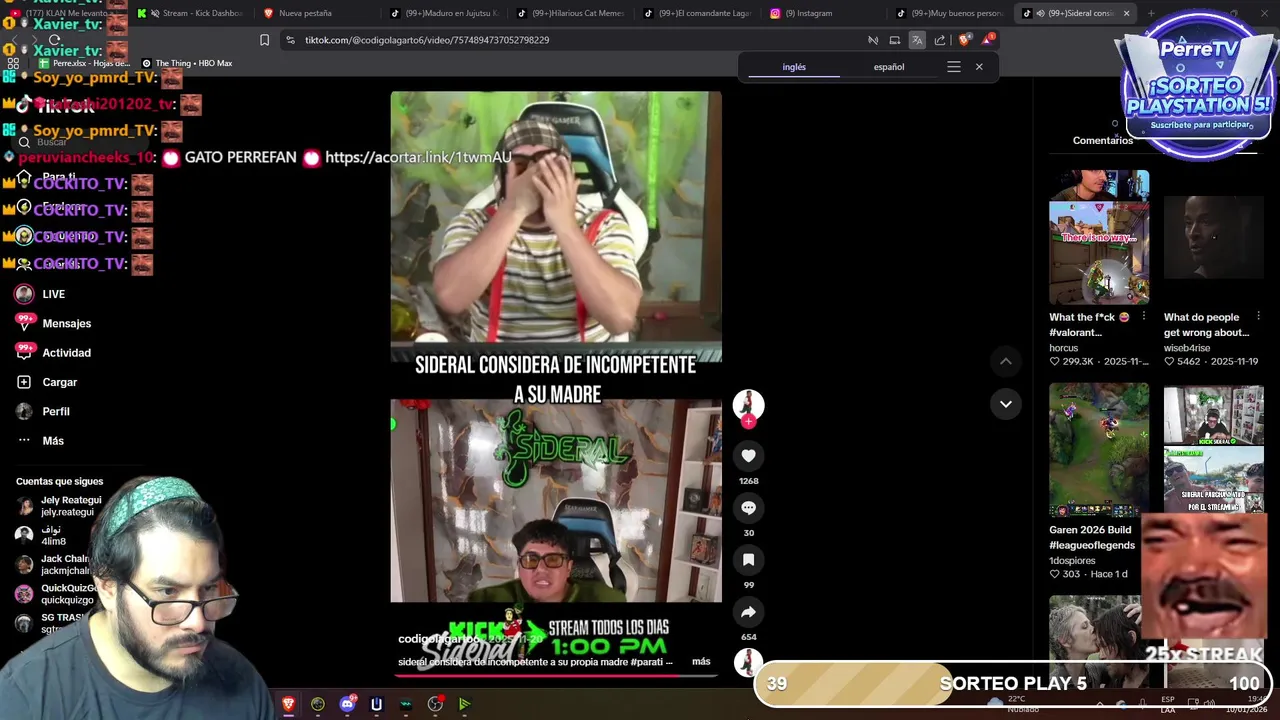Open the wiseb4rise account link
This screenshot has width=1280, height=720.
pos(1187,348)
